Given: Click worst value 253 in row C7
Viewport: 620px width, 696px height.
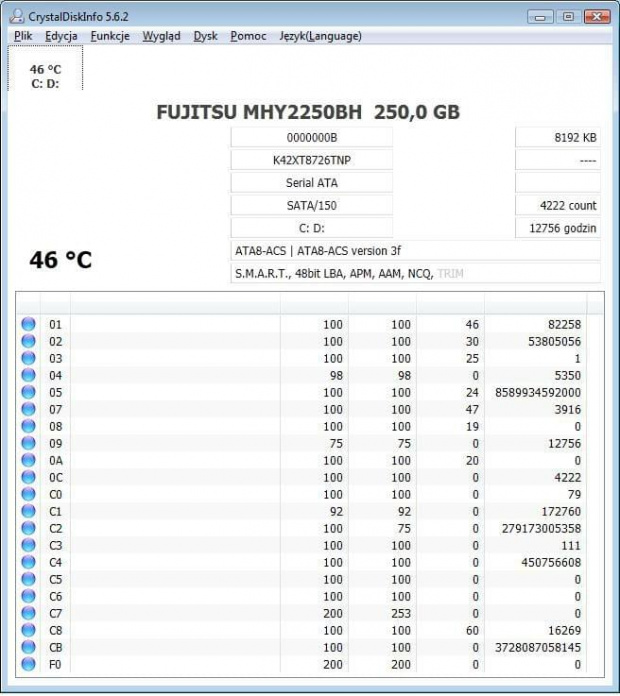Looking at the screenshot, I should pyautogui.click(x=401, y=613).
